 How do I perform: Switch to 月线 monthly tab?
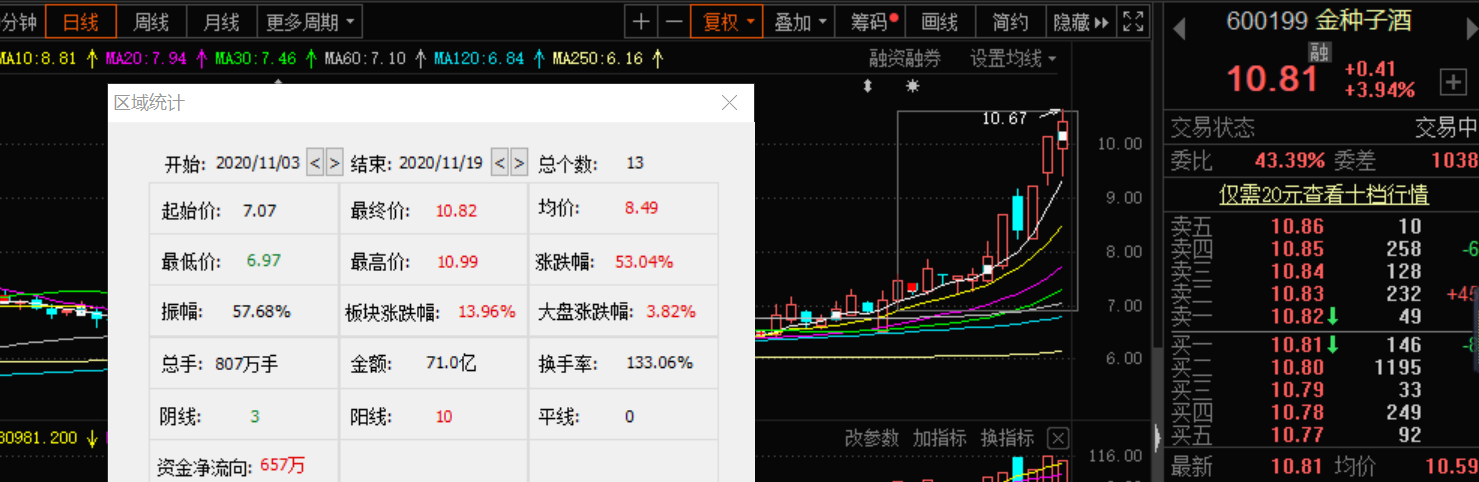tap(221, 22)
